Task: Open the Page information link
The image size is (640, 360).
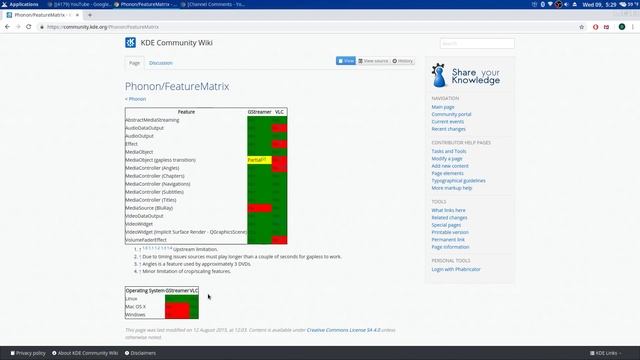Action: (x=450, y=247)
